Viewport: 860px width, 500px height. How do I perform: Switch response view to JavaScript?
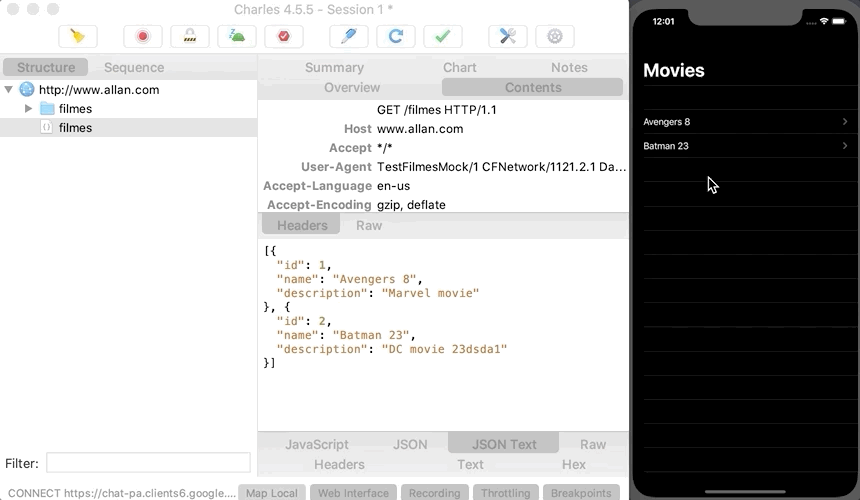[x=316, y=444]
